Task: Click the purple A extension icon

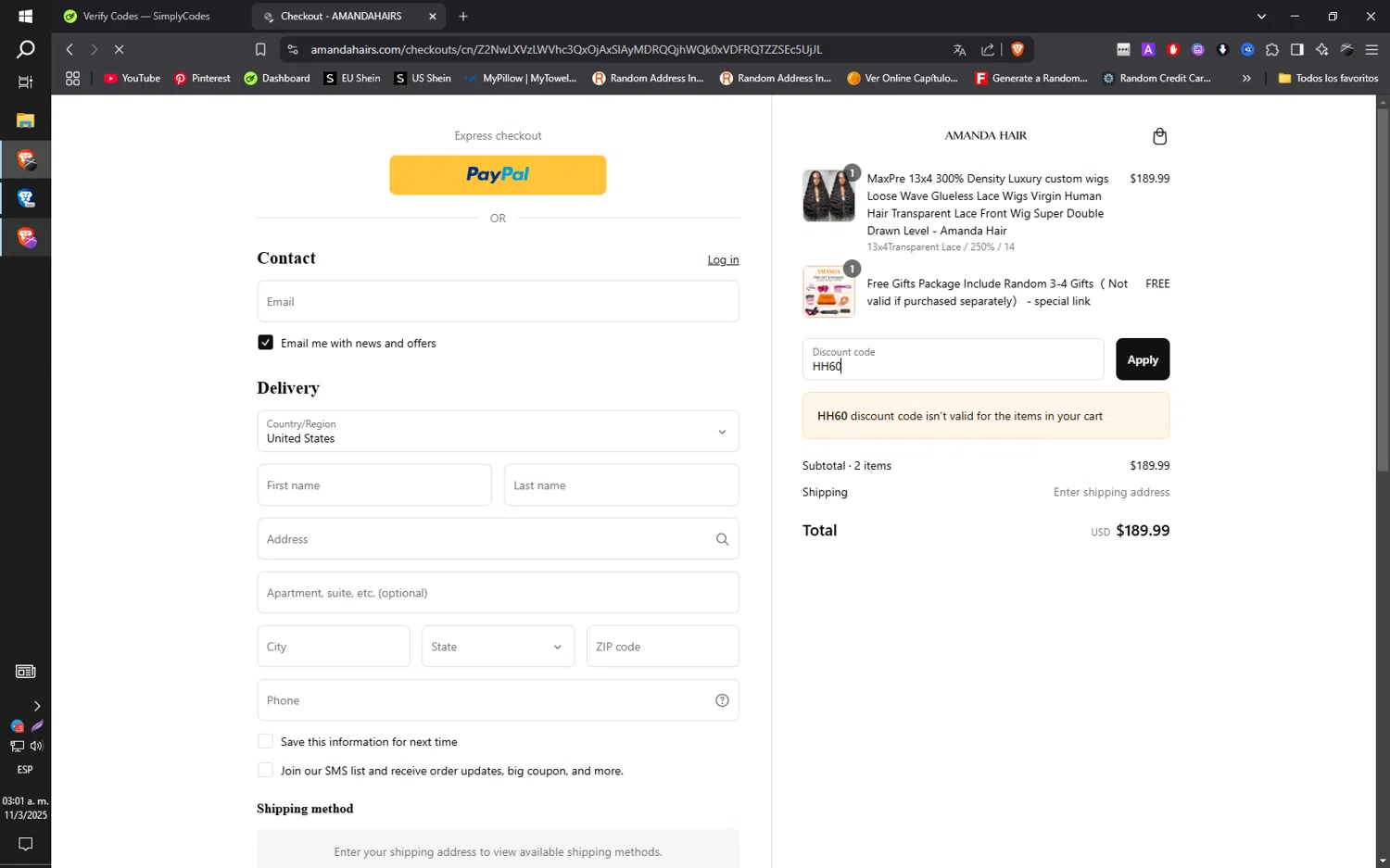Action: pos(1148,50)
